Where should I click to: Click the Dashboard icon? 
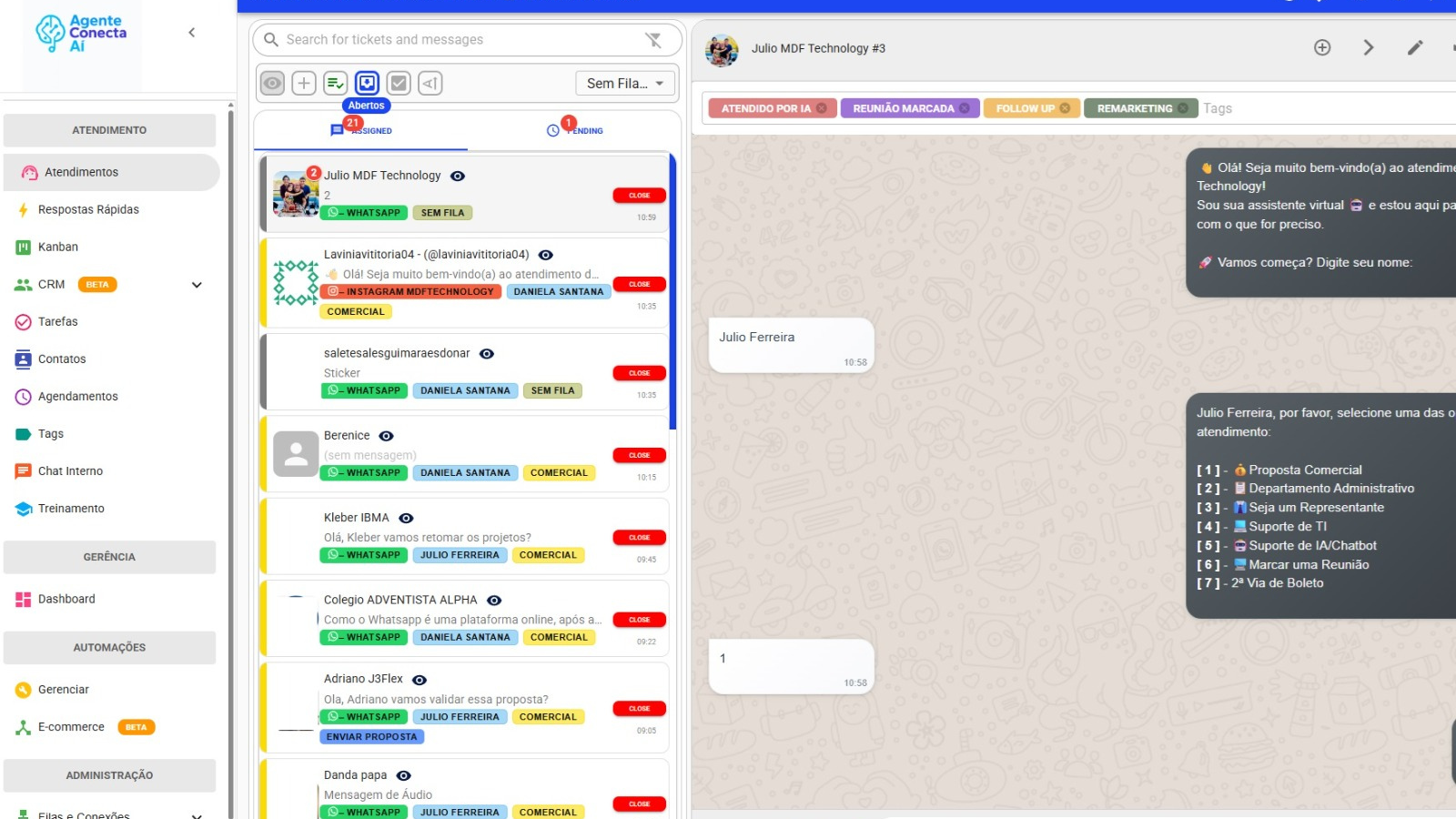coord(24,599)
